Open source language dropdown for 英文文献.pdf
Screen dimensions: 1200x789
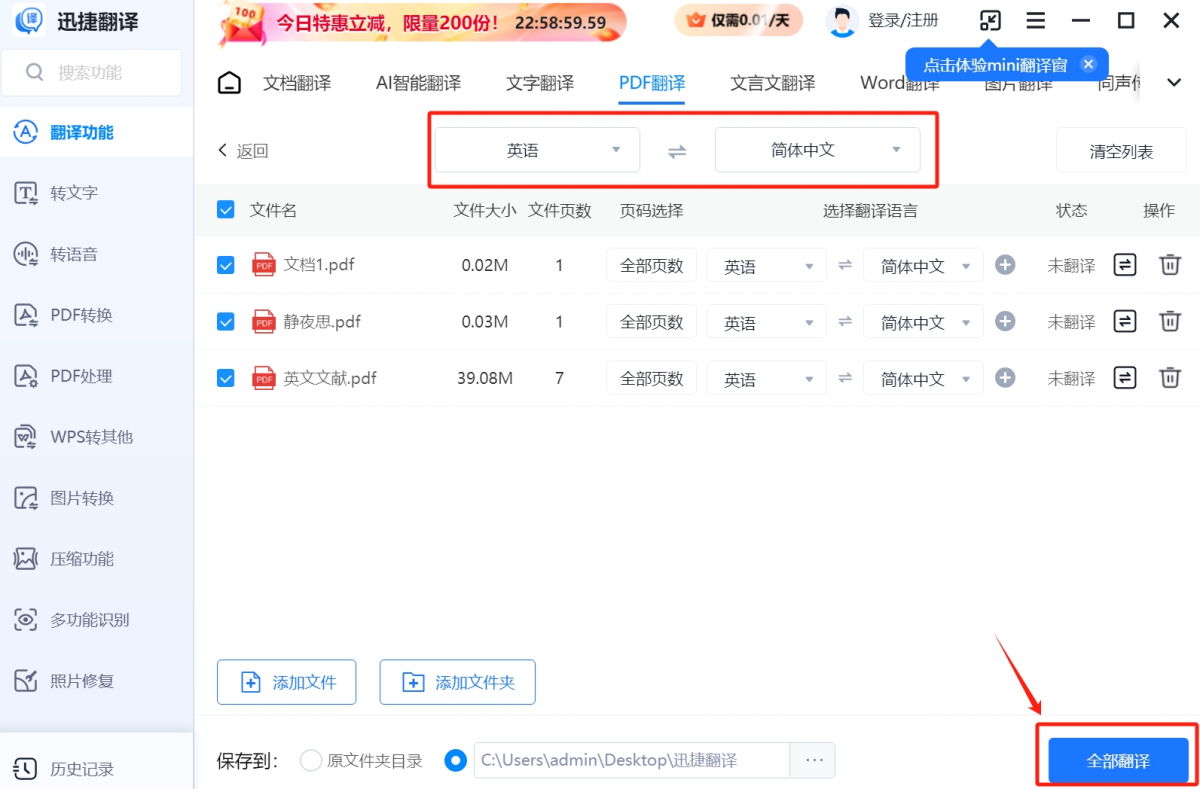[x=767, y=379]
